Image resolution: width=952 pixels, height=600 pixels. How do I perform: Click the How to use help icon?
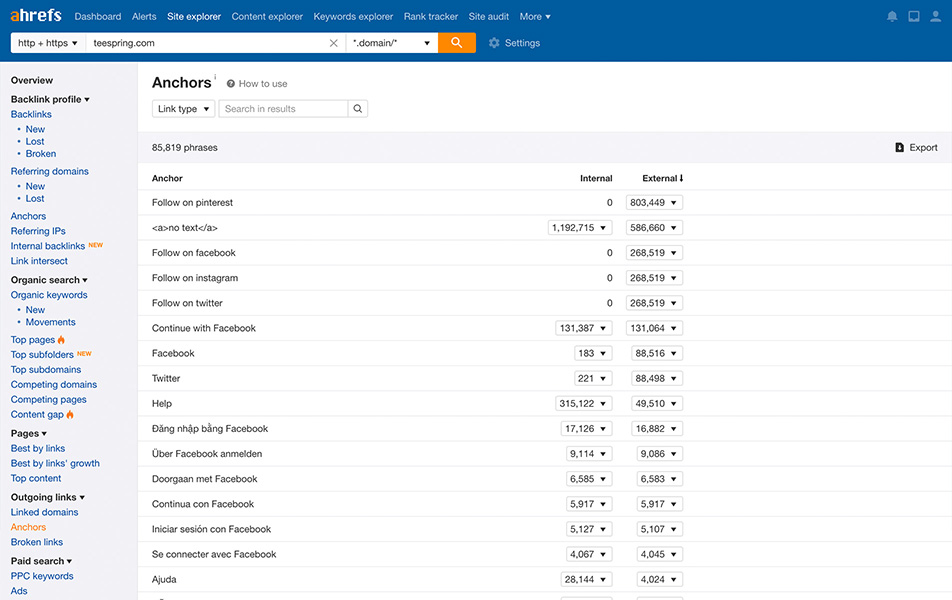coord(231,84)
